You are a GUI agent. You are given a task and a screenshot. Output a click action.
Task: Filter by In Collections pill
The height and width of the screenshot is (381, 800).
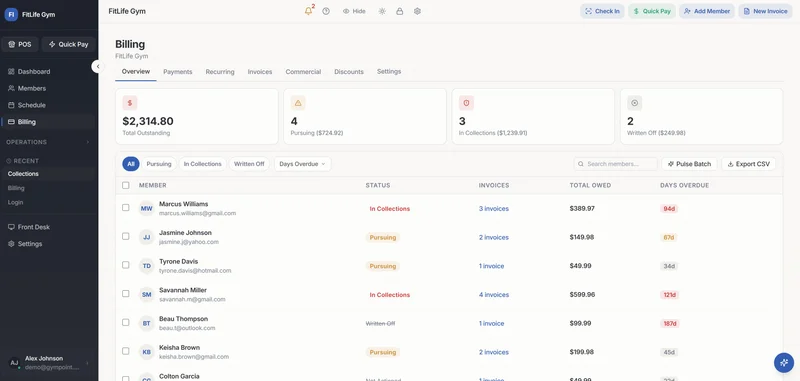203,164
